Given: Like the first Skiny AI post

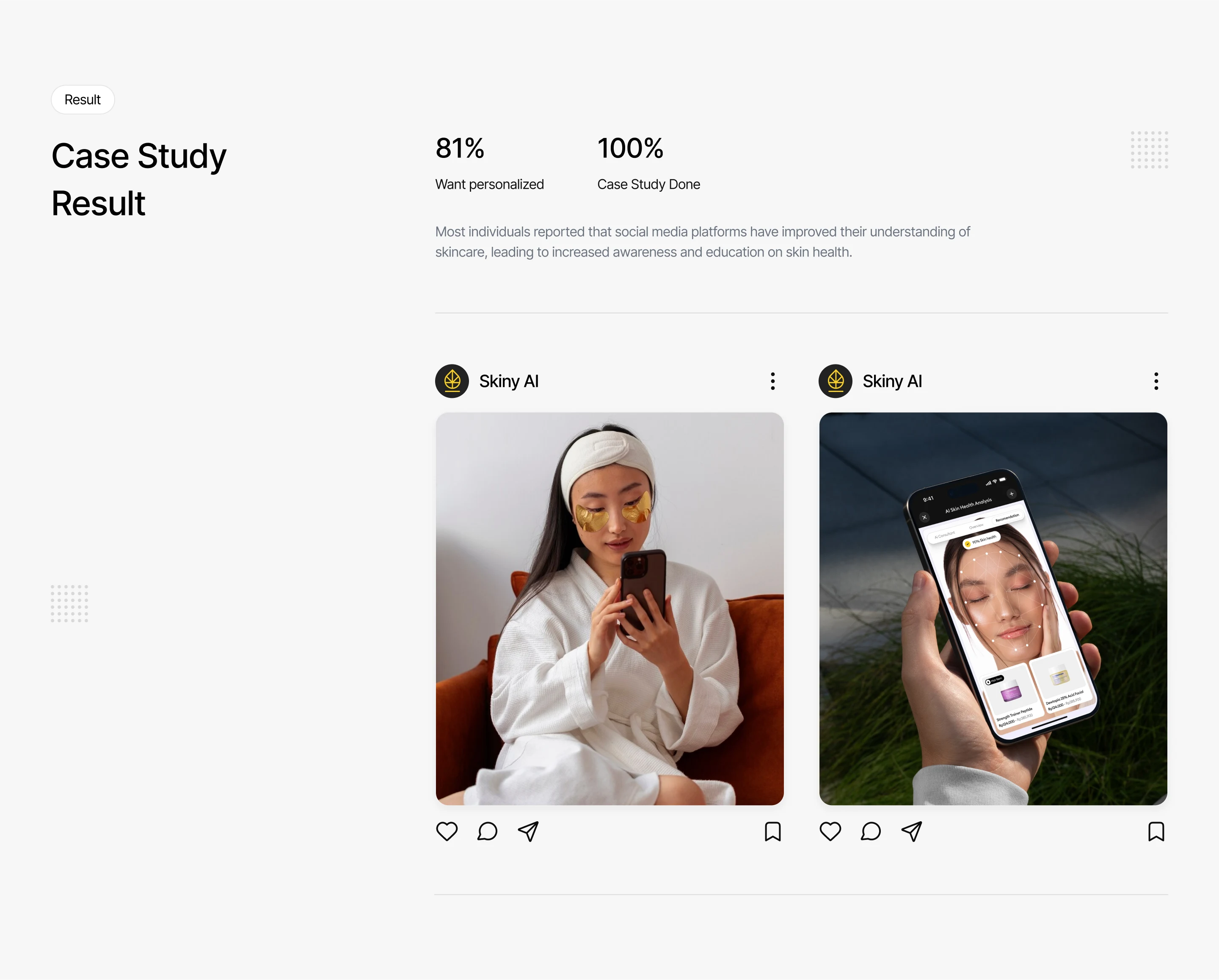Looking at the screenshot, I should 447,831.
